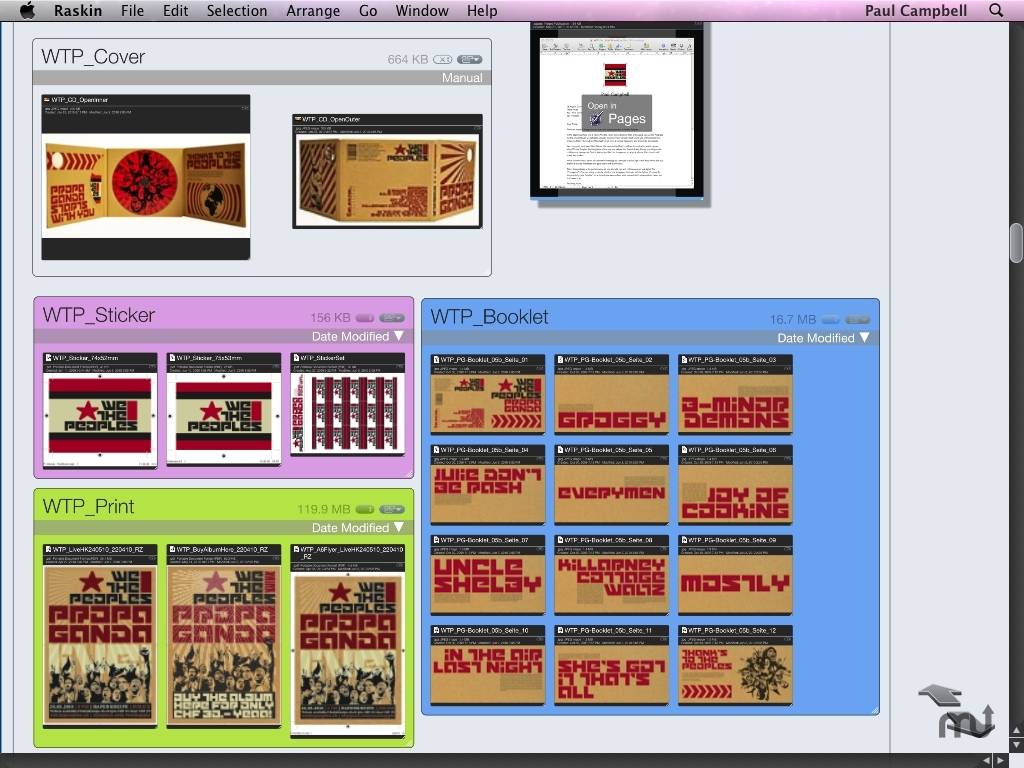
Task: Click the scroll down arrow
Action: click(1016, 744)
